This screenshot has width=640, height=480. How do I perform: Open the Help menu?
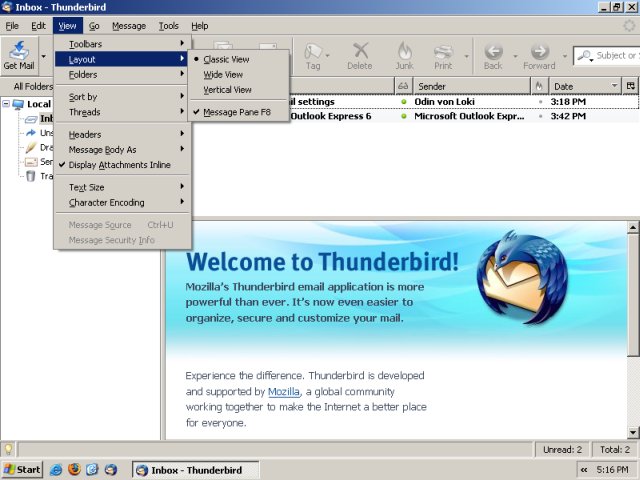pyautogui.click(x=200, y=26)
